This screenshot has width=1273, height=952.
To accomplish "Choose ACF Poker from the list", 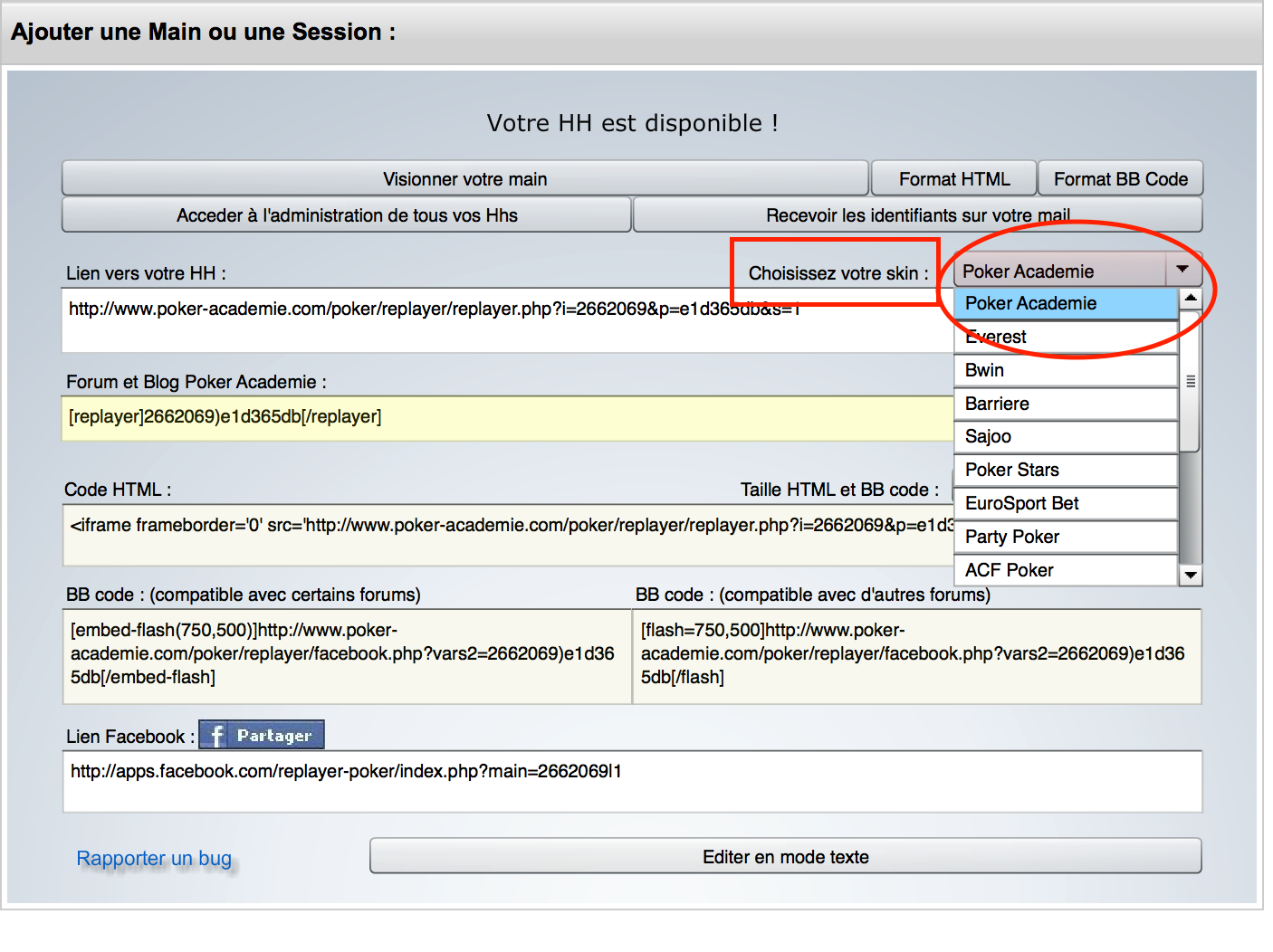I will (1066, 570).
